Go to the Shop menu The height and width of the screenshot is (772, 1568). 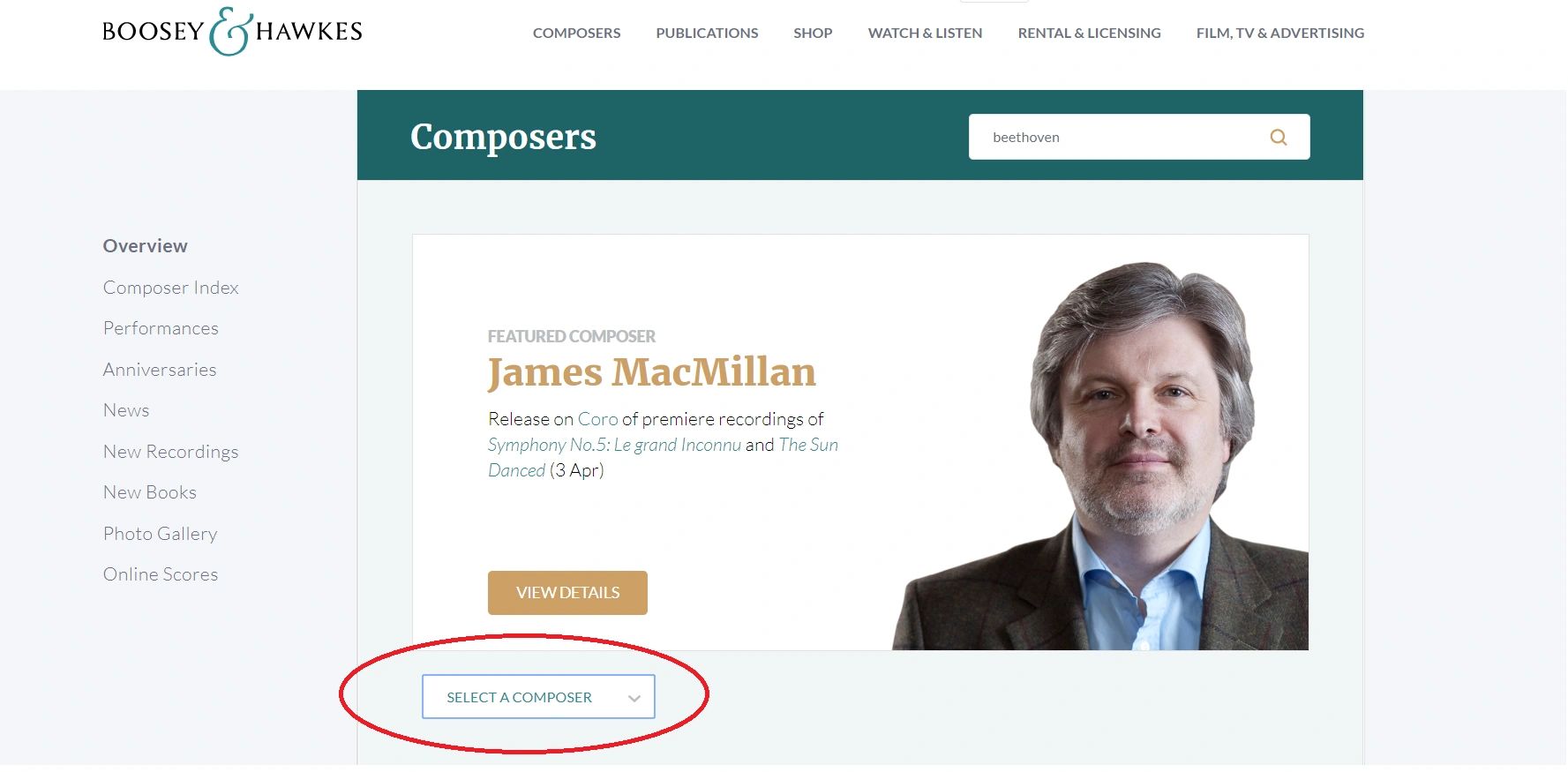(813, 33)
